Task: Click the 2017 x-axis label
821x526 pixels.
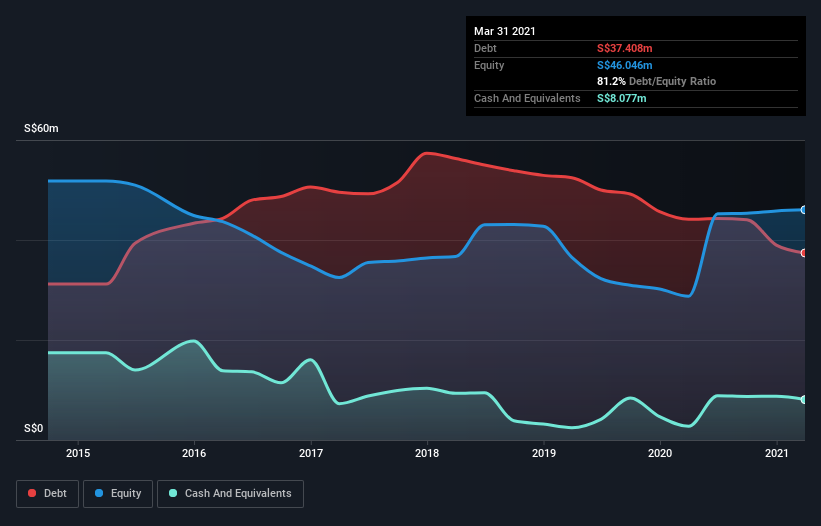Action: pyautogui.click(x=311, y=453)
